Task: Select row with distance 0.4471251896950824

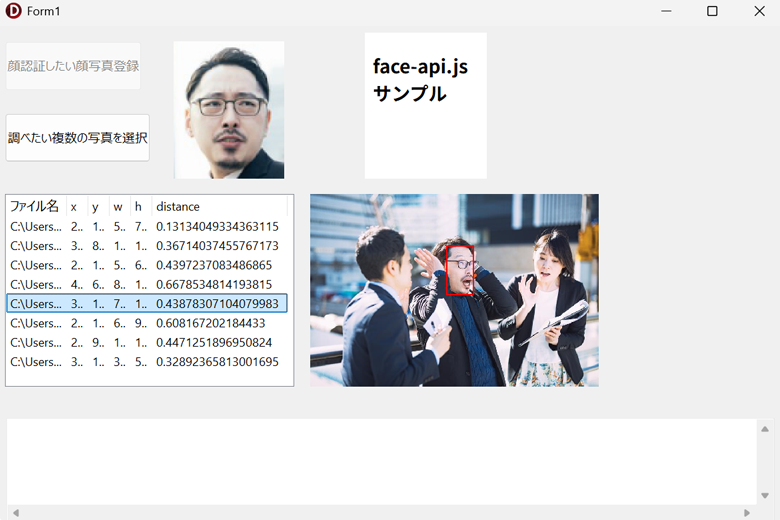Action: [x=147, y=342]
